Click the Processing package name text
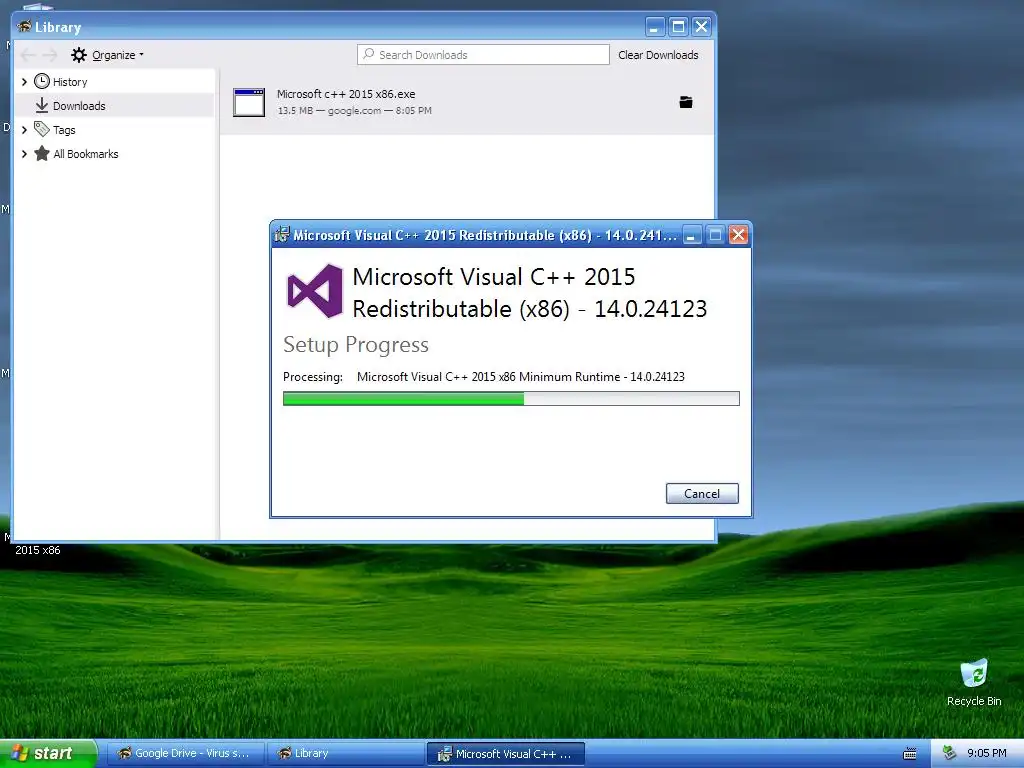The height and width of the screenshot is (768, 1024). click(520, 377)
